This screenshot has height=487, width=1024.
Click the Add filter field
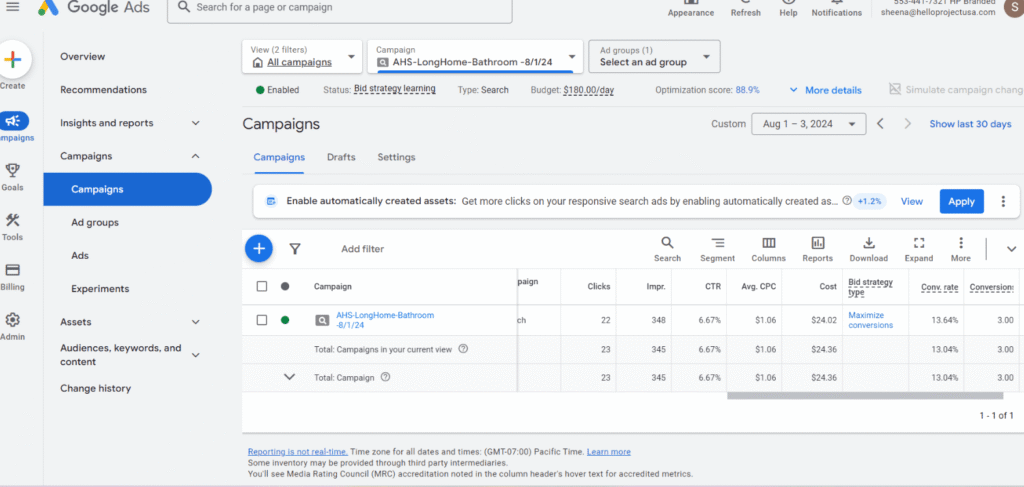click(x=362, y=249)
